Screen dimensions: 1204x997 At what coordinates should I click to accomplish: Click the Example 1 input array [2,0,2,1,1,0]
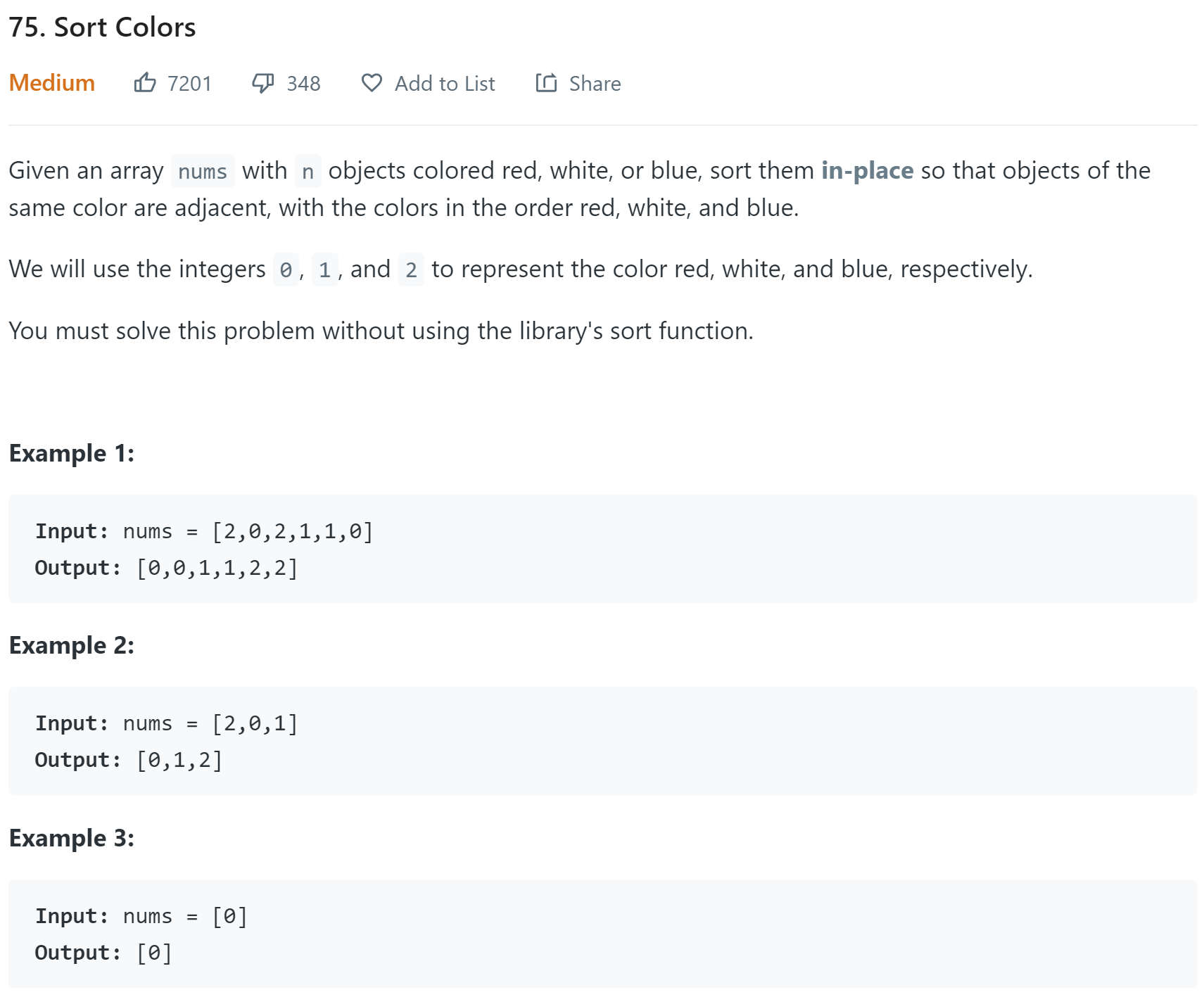[x=292, y=531]
